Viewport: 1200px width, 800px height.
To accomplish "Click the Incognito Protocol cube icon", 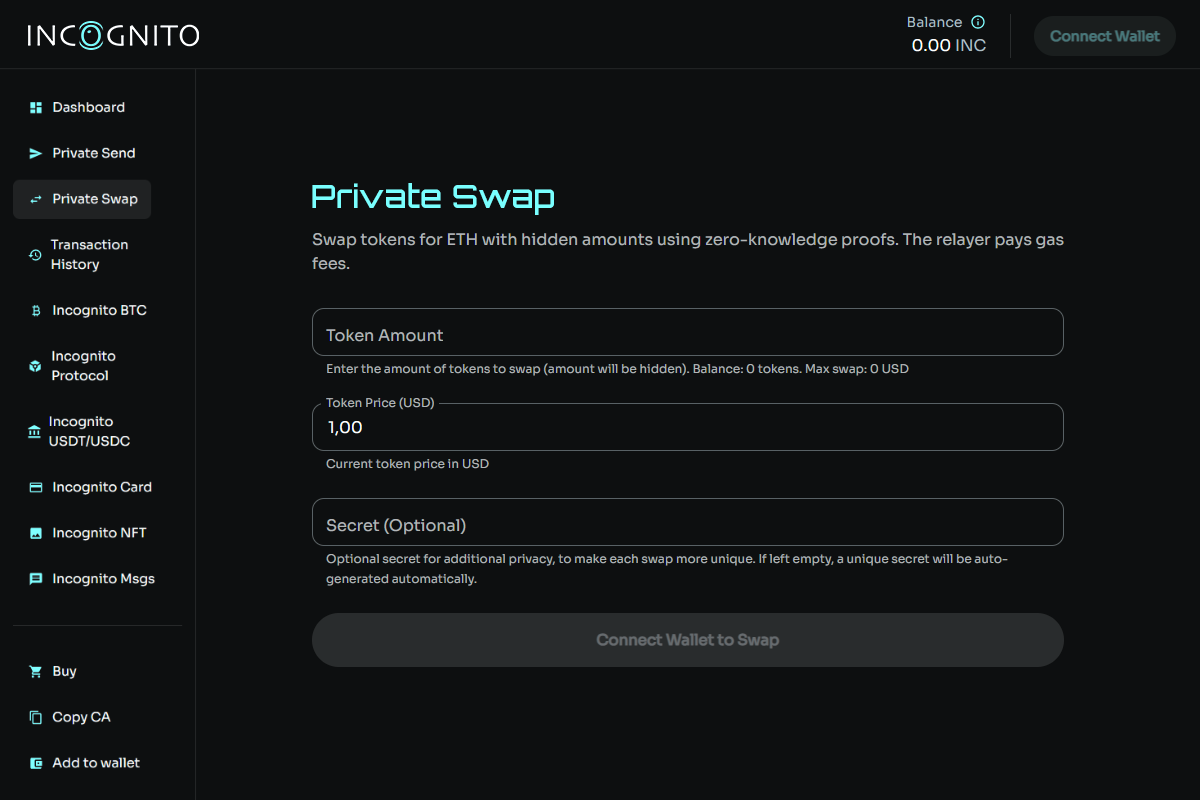I will pyautogui.click(x=35, y=366).
